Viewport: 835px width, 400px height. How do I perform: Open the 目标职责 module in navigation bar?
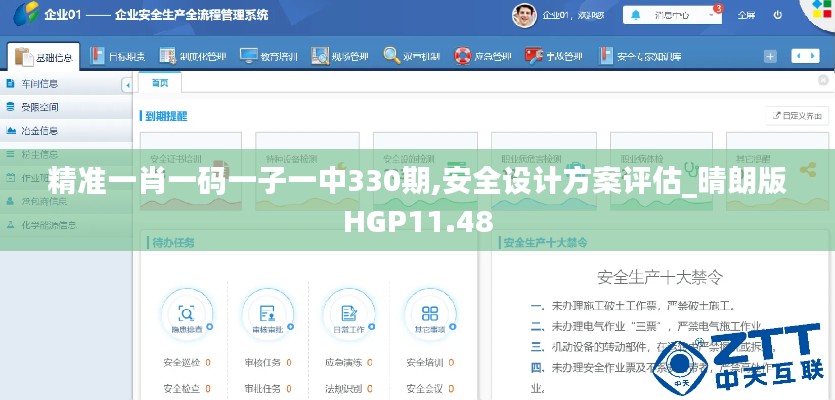tap(118, 56)
